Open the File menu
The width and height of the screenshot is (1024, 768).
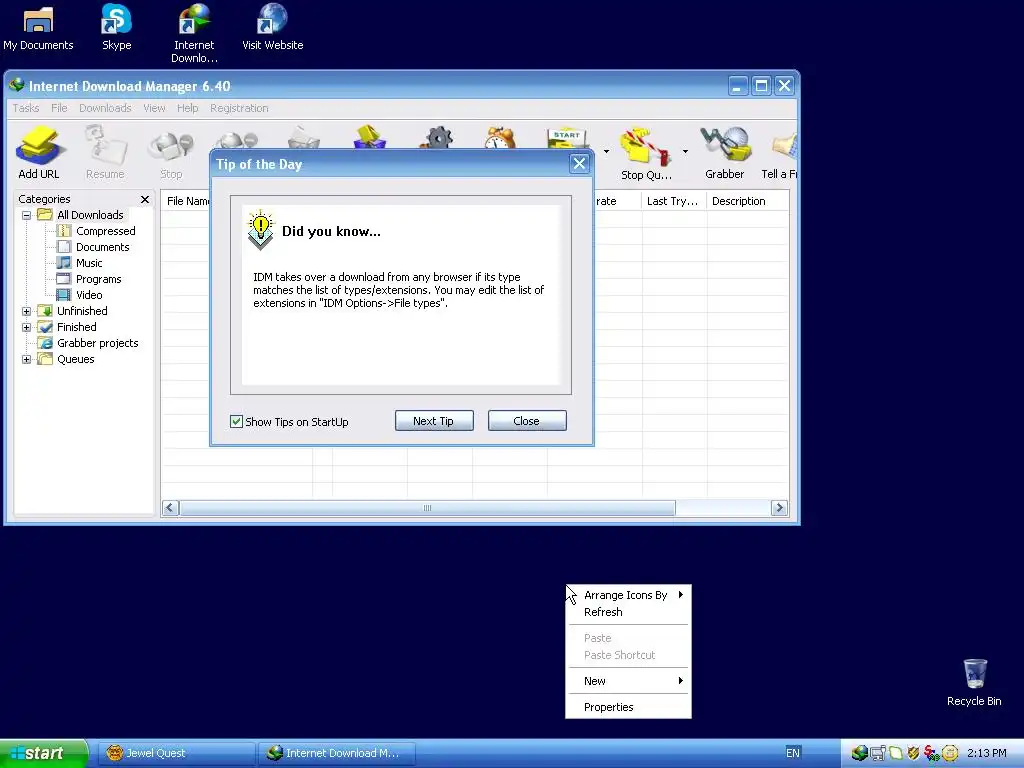pos(59,108)
